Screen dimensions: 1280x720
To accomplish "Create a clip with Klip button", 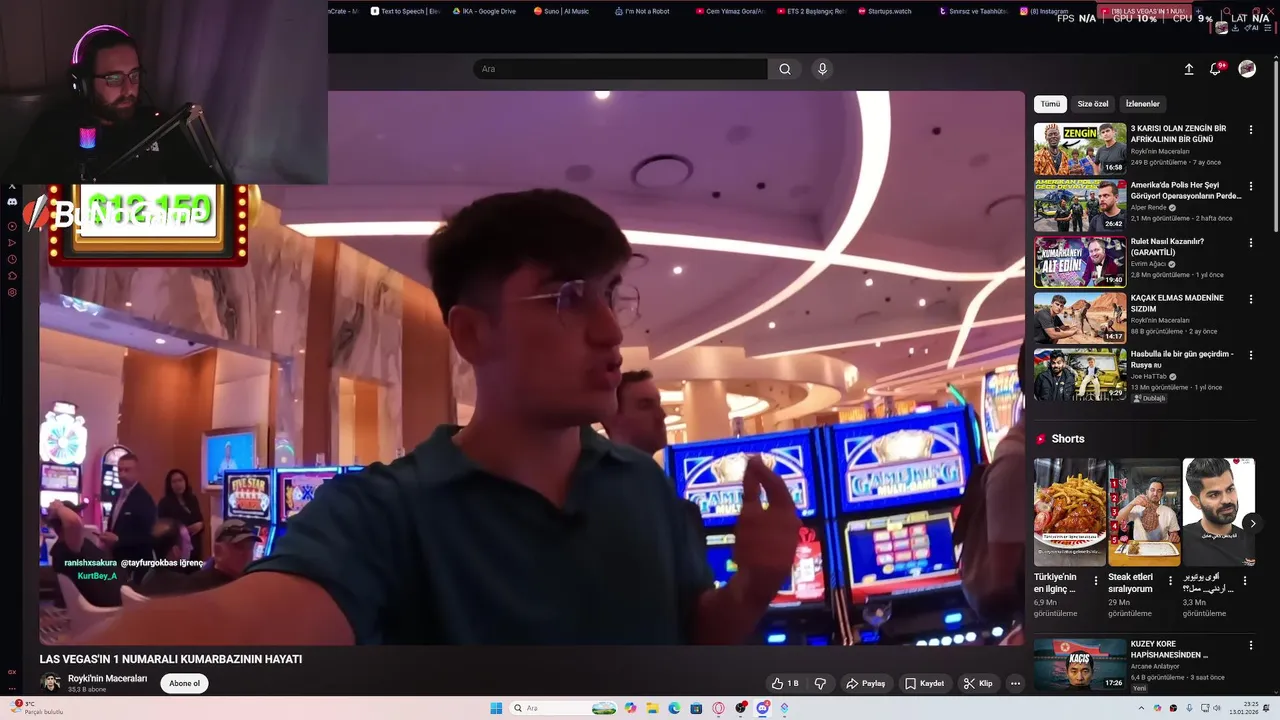I will pyautogui.click(x=978, y=683).
